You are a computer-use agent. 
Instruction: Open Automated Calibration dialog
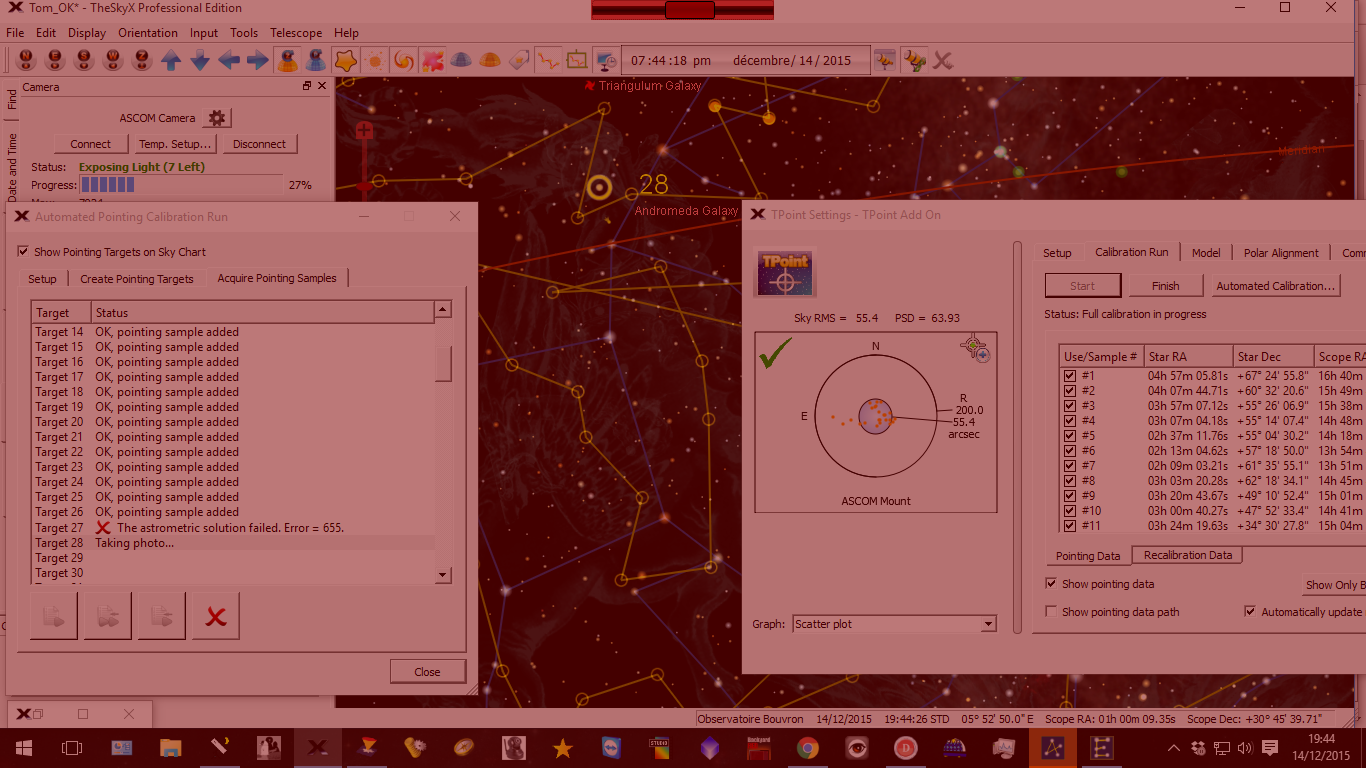click(x=1275, y=286)
